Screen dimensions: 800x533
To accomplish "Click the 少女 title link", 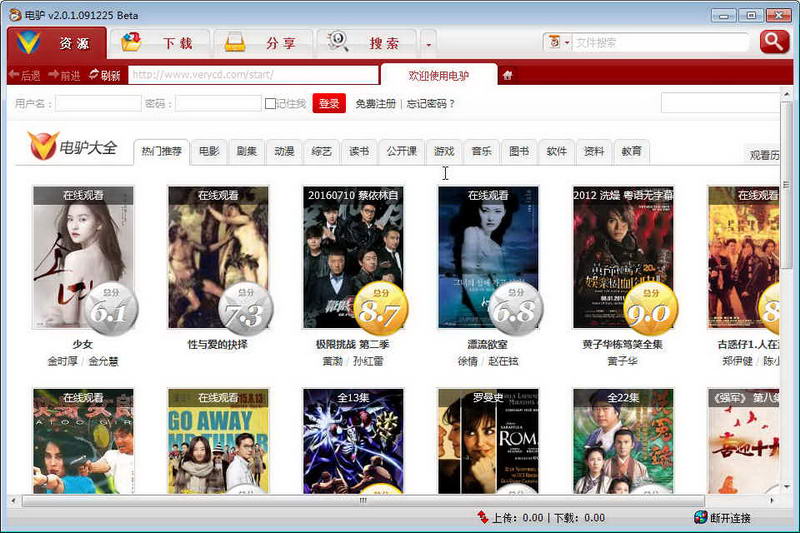I will coord(83,344).
